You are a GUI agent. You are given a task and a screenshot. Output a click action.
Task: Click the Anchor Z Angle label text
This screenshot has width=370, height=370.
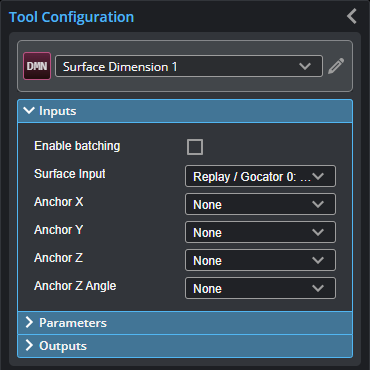pos(75,286)
